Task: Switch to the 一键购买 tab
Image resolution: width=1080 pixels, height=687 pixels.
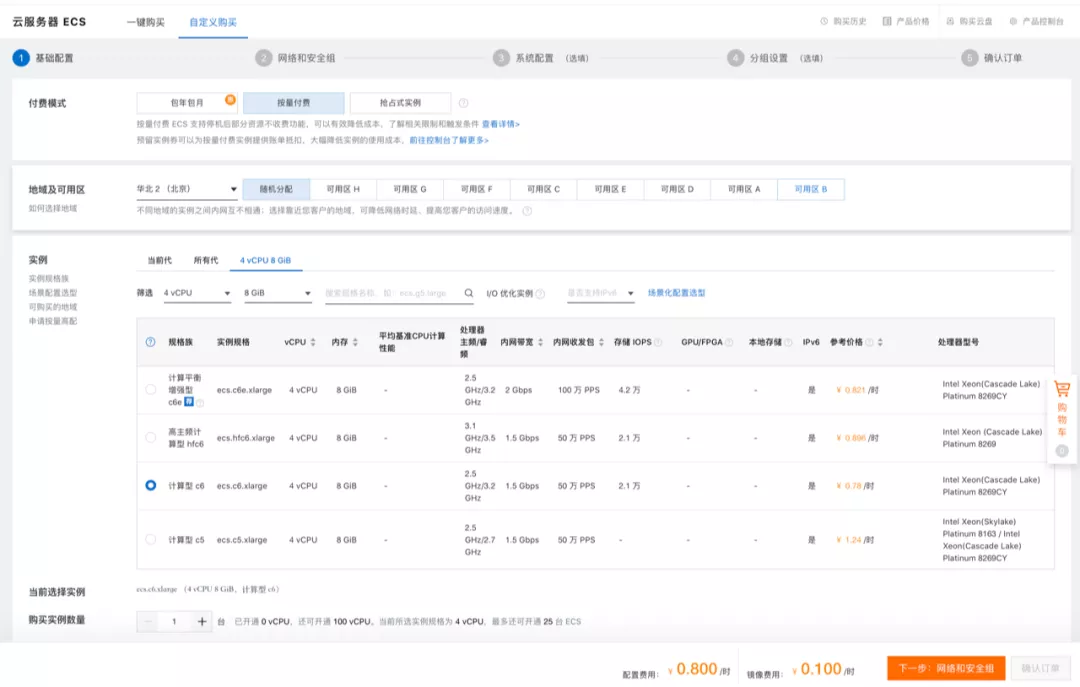Action: tap(145, 22)
